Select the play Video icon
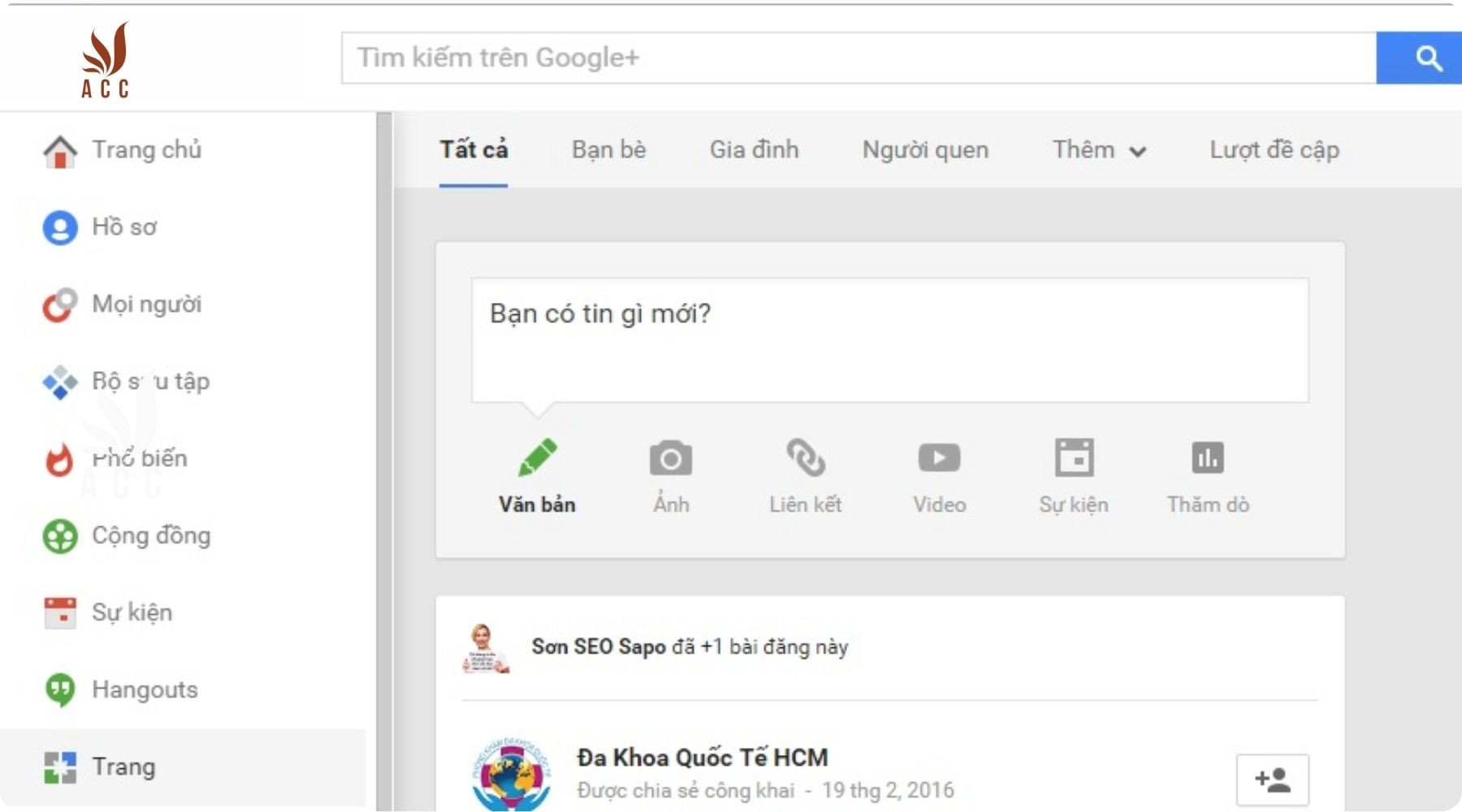Image resolution: width=1462 pixels, height=812 pixels. coord(940,458)
